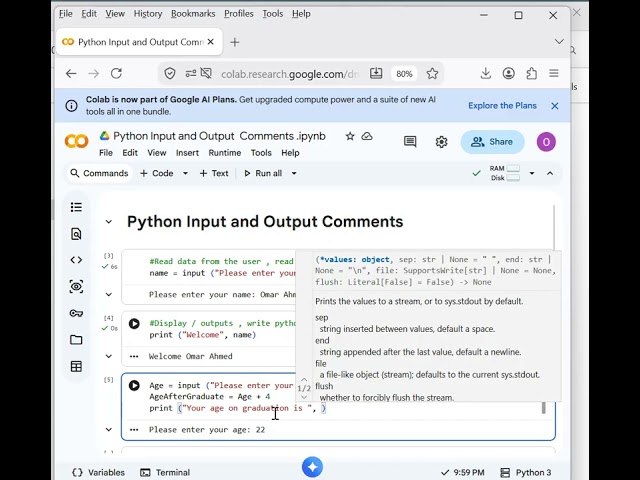Image resolution: width=640 pixels, height=480 pixels.
Task: Bookmark page with the star icon in address bar
Action: (x=432, y=73)
